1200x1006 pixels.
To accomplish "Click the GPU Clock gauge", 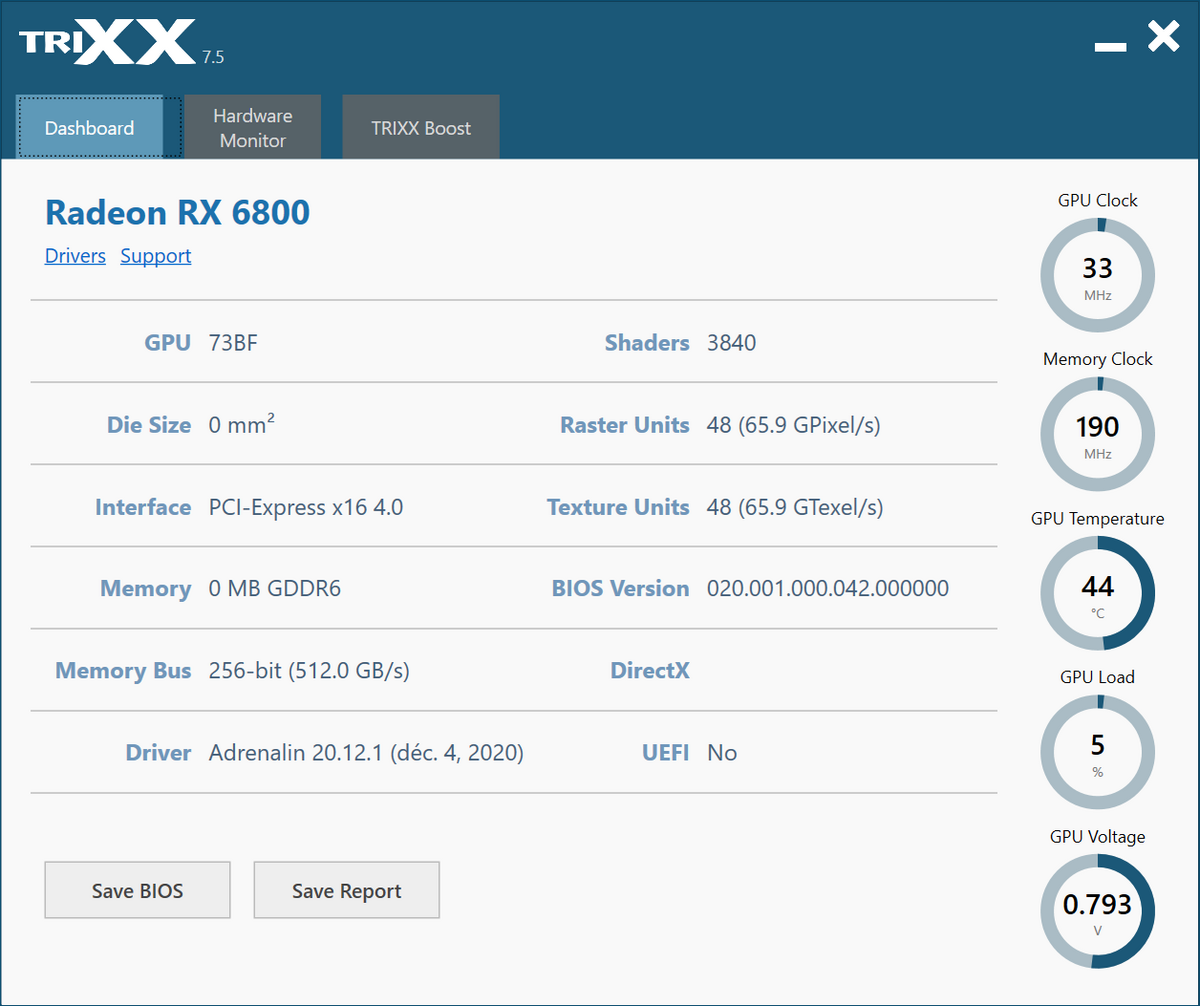I will click(1098, 275).
